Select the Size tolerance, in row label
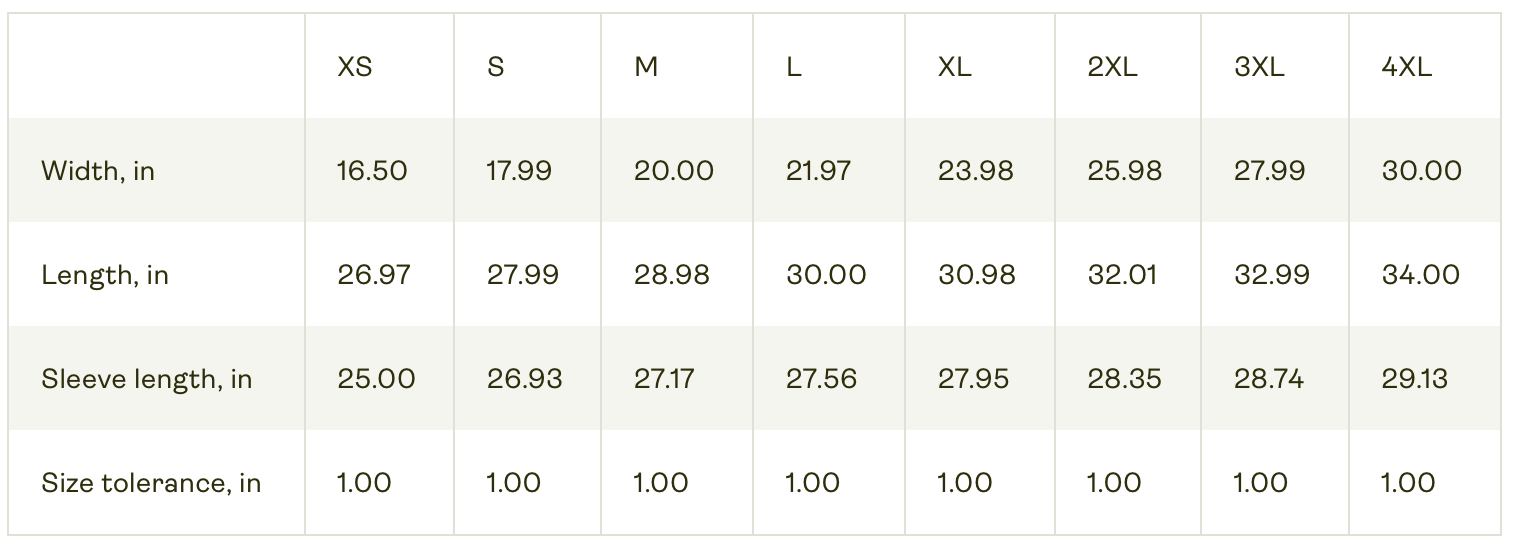The image size is (1514, 554). point(151,483)
